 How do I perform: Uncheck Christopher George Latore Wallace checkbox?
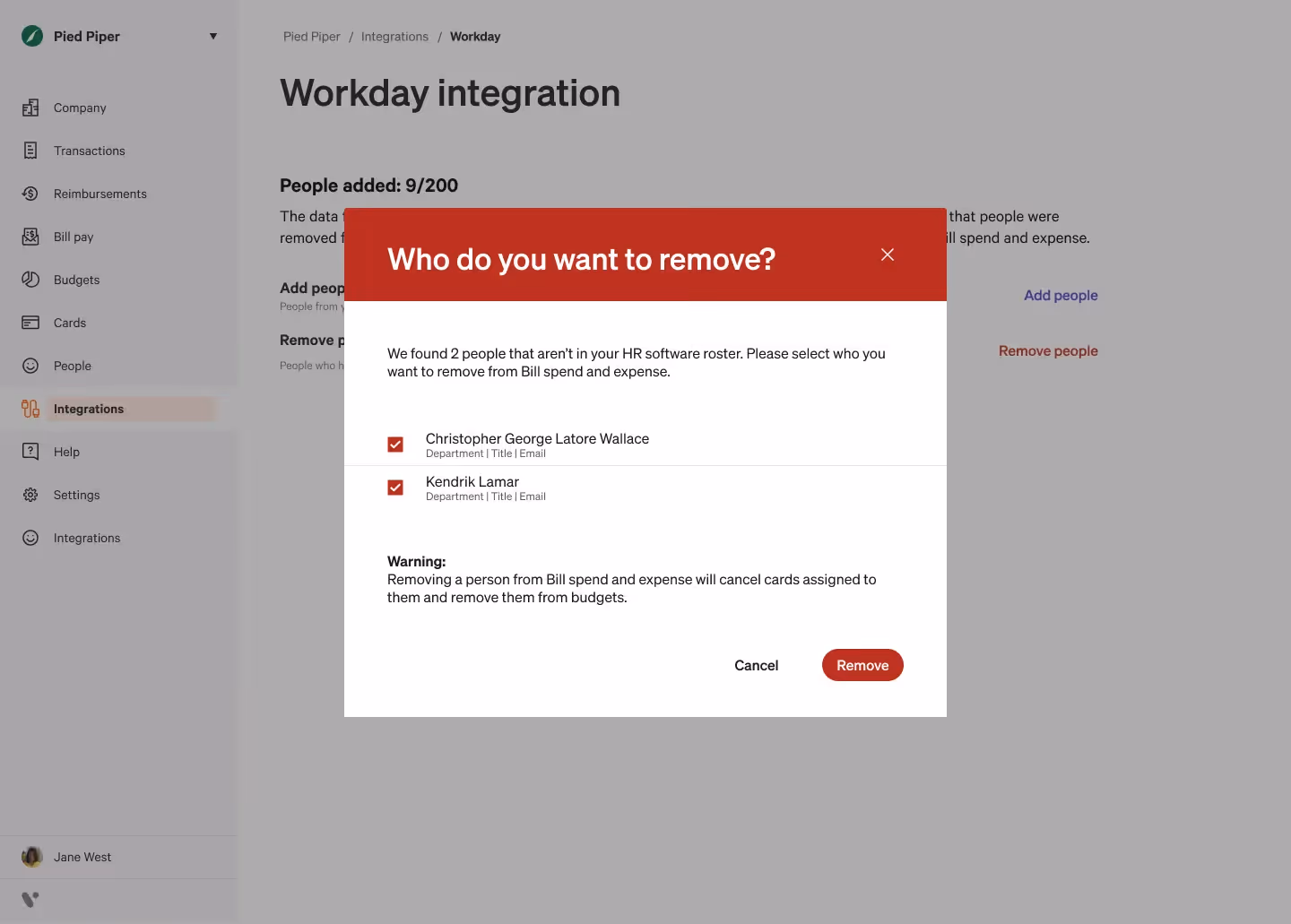tap(395, 445)
